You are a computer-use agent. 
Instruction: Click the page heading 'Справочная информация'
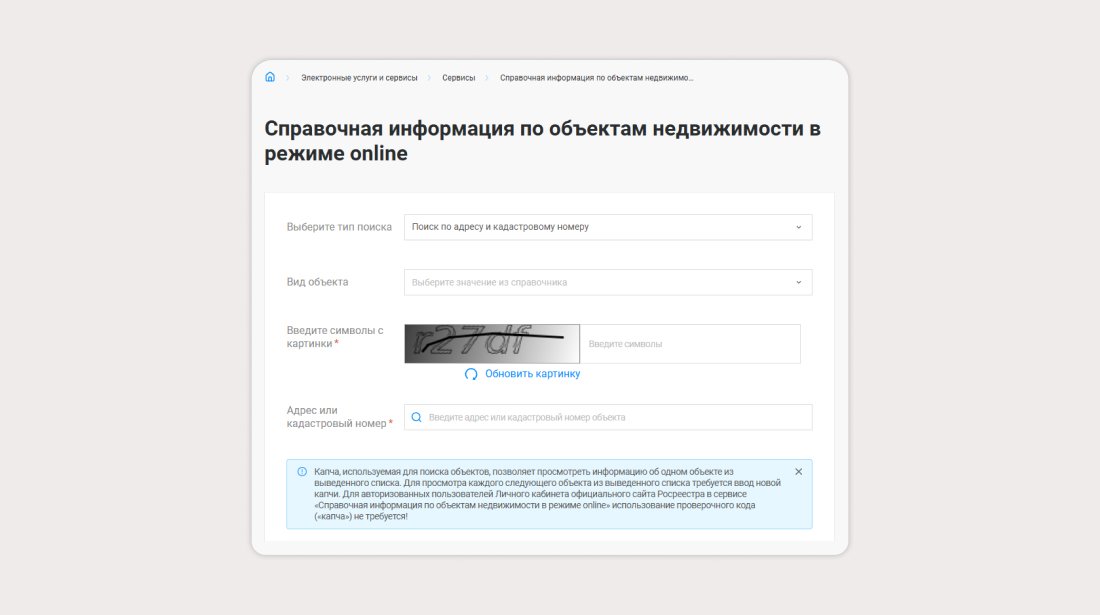click(542, 141)
